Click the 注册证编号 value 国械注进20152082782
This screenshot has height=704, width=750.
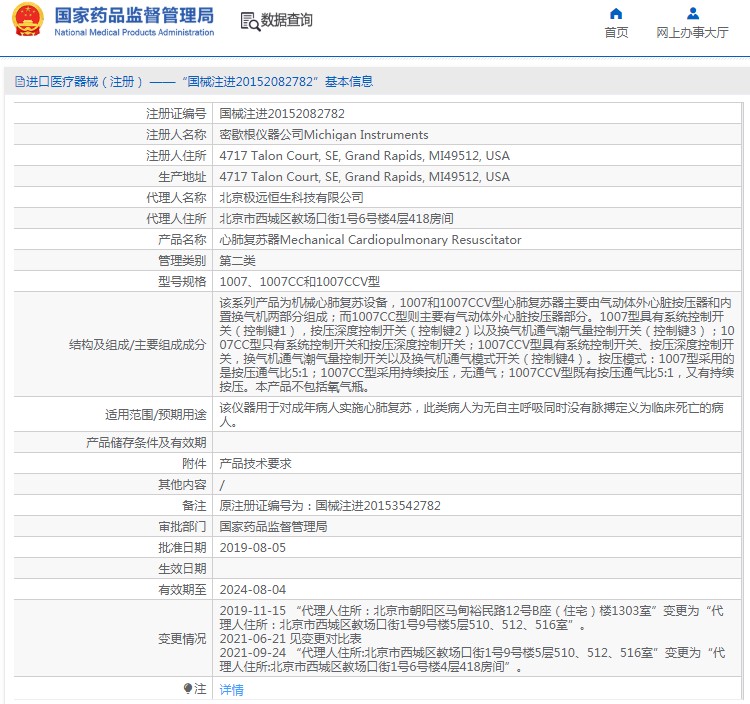[282, 114]
